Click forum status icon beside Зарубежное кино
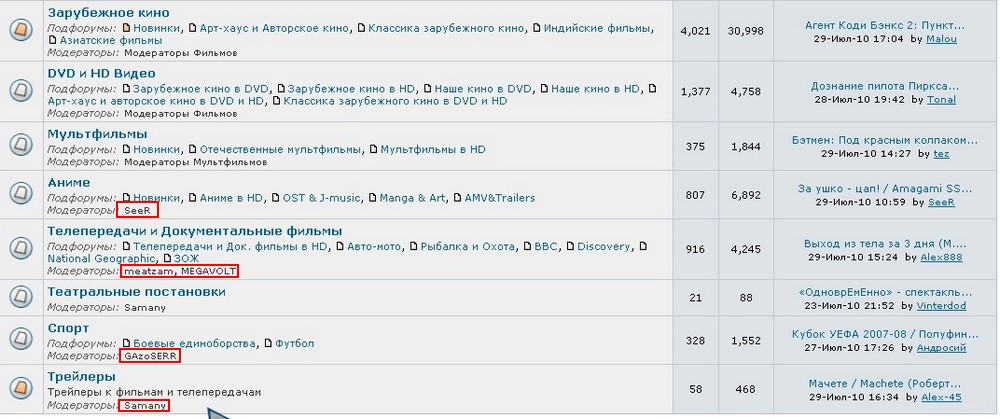Screen dimensions: 1000x419 coord(21,30)
